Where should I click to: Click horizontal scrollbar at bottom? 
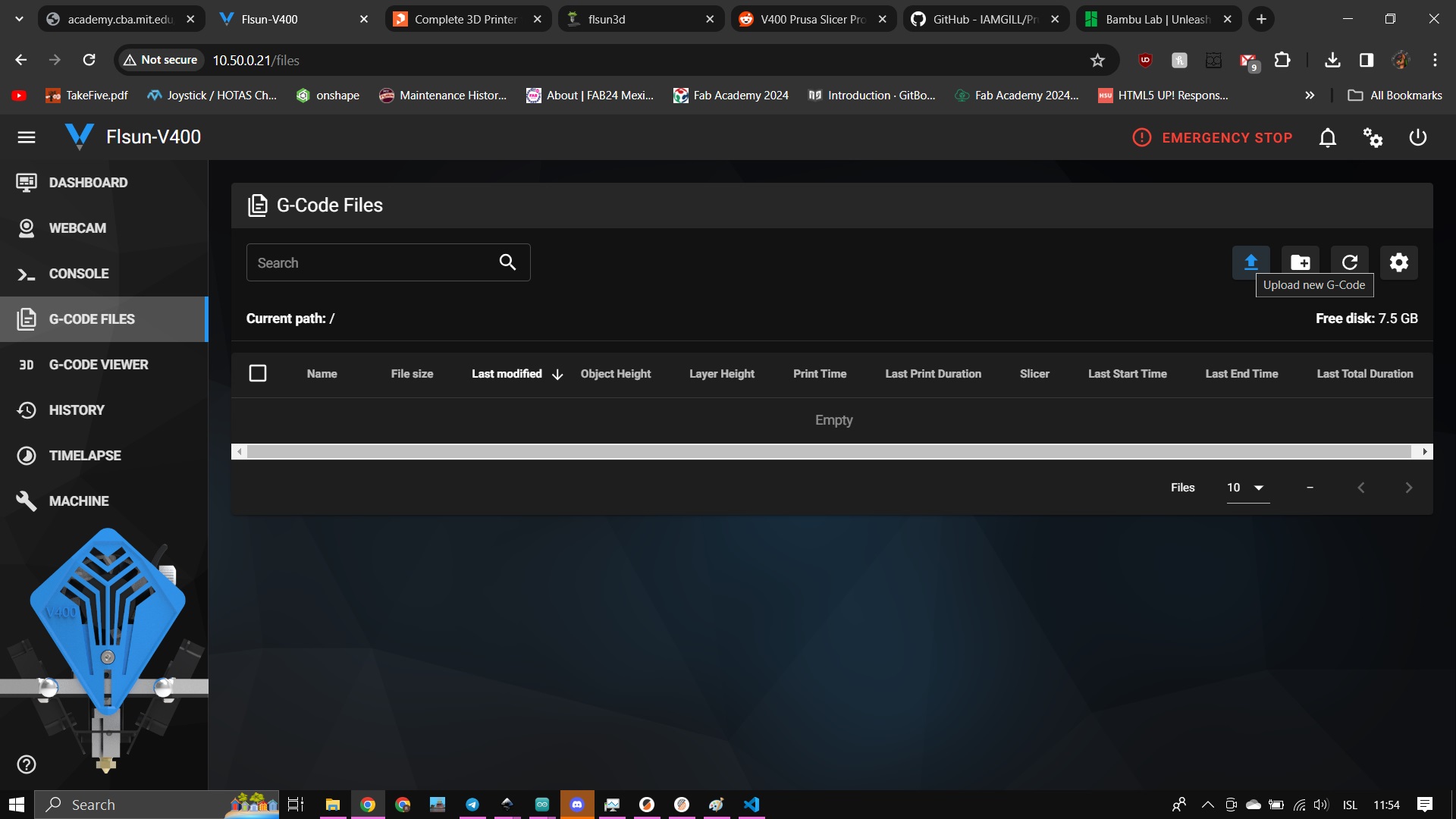(831, 452)
